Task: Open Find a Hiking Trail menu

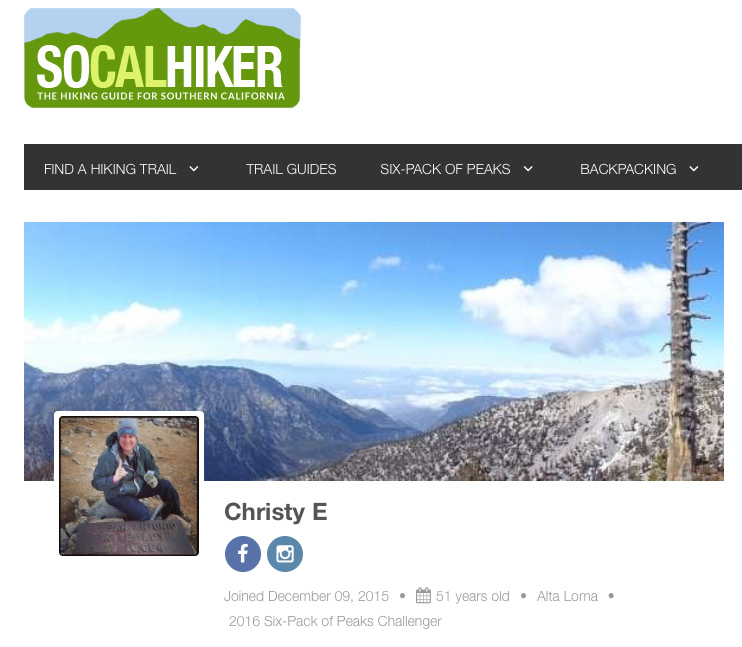Action: coord(110,169)
